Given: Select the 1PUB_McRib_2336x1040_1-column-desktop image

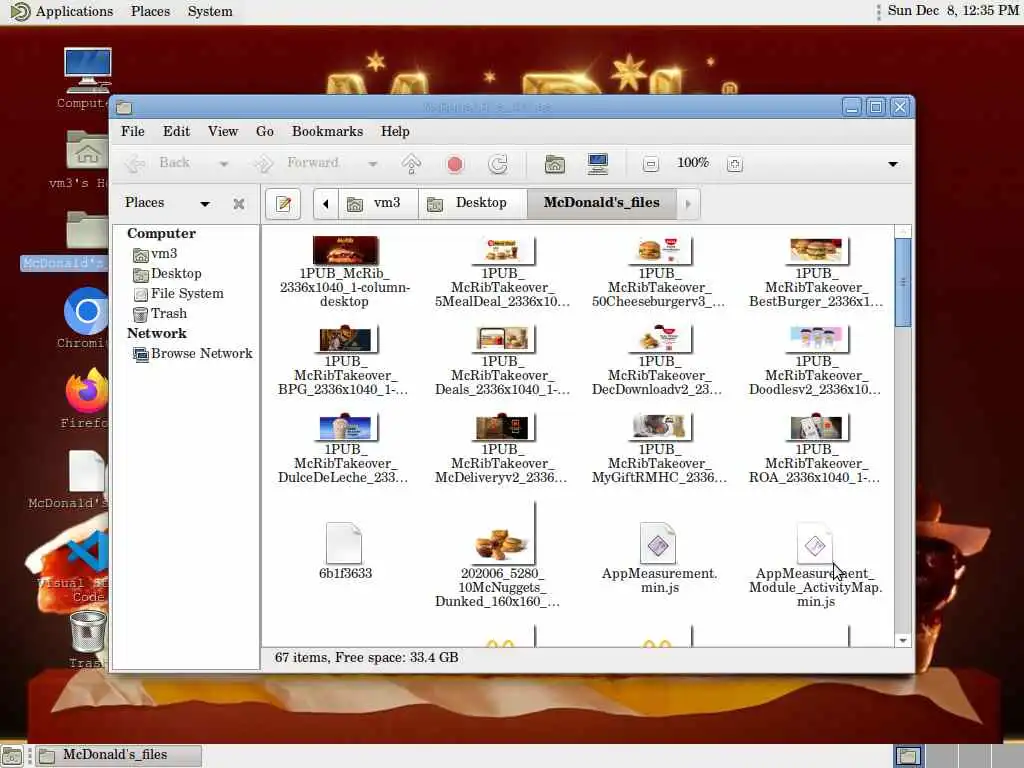Looking at the screenshot, I should click(345, 250).
